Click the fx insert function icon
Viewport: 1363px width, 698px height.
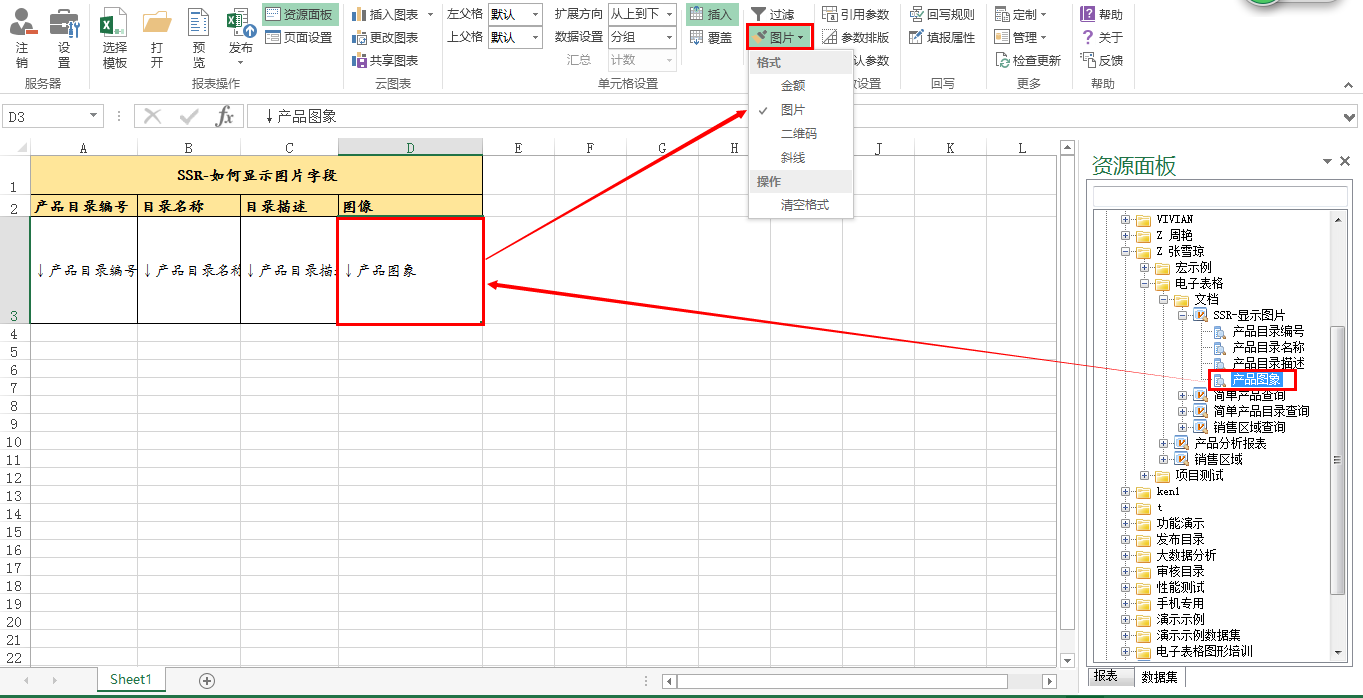click(x=225, y=116)
